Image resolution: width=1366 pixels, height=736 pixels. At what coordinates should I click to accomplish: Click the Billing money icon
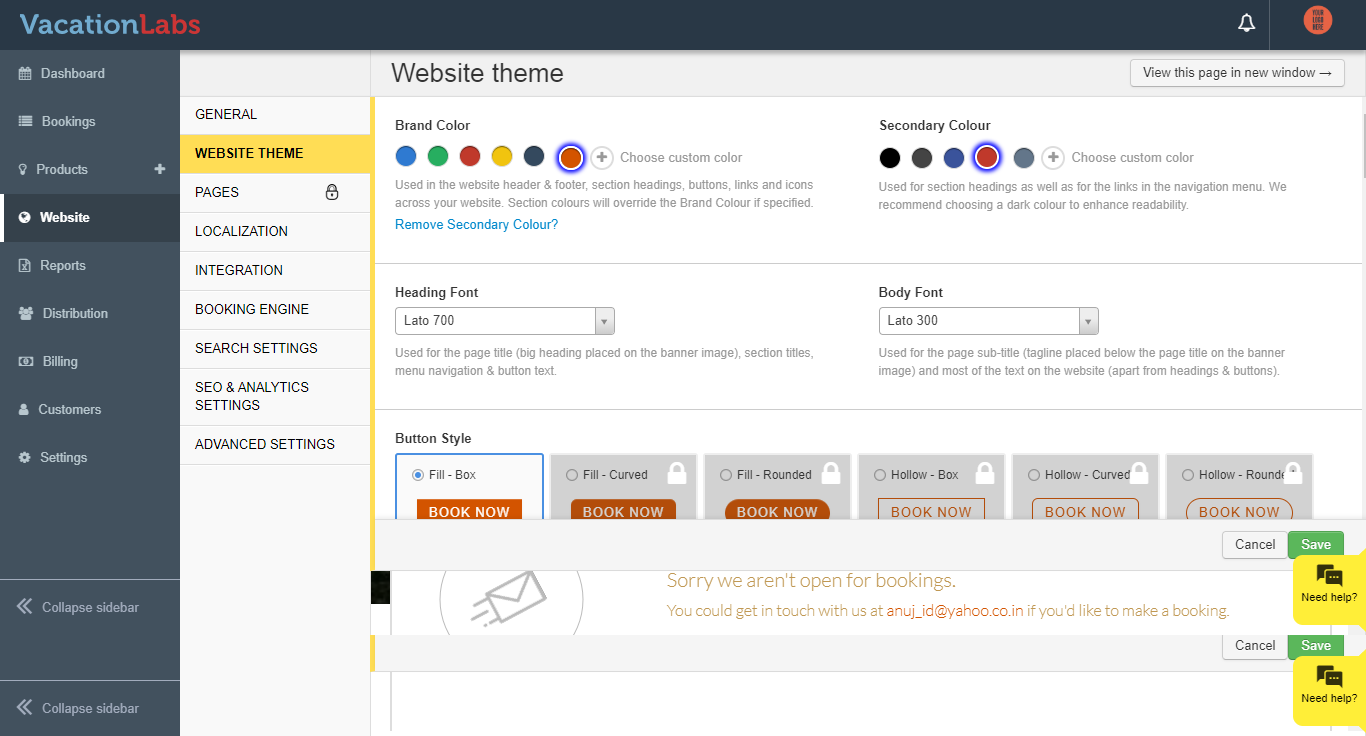(25, 361)
